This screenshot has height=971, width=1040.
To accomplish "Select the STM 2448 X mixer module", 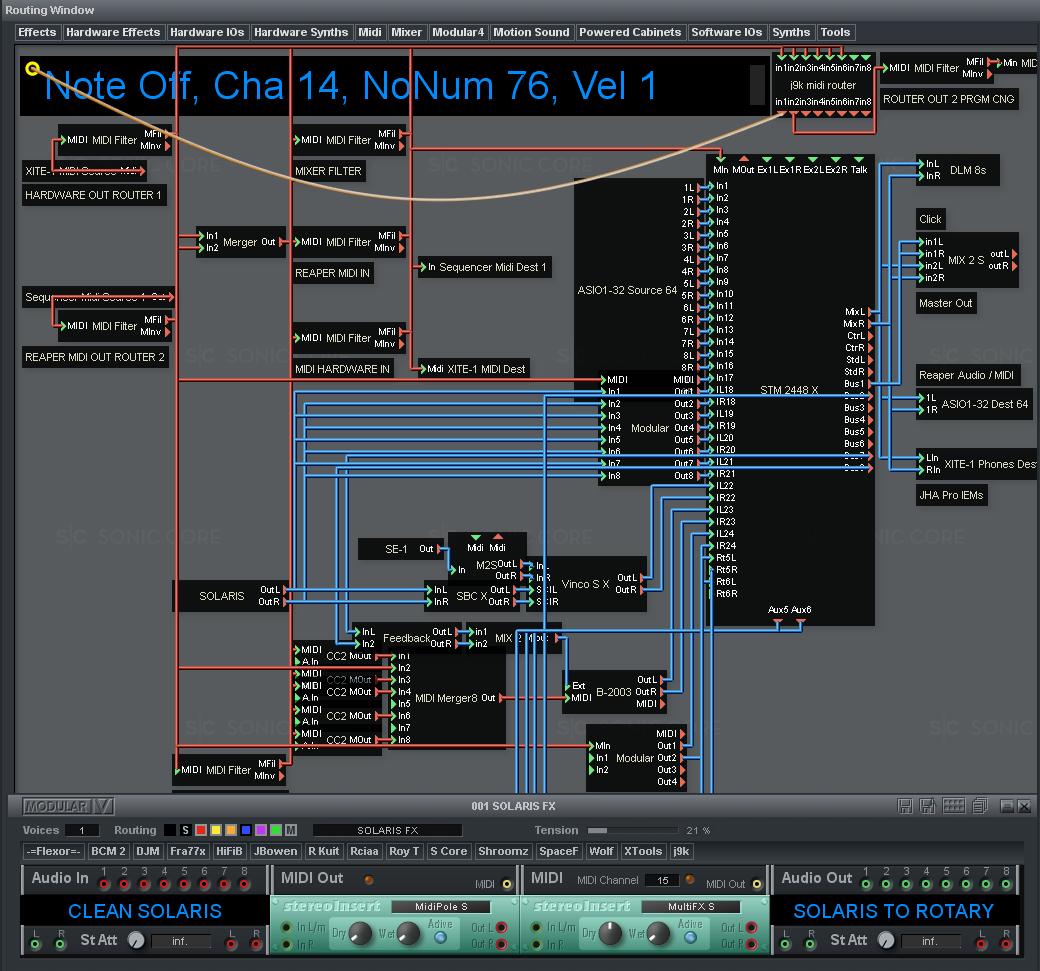I will (x=789, y=390).
